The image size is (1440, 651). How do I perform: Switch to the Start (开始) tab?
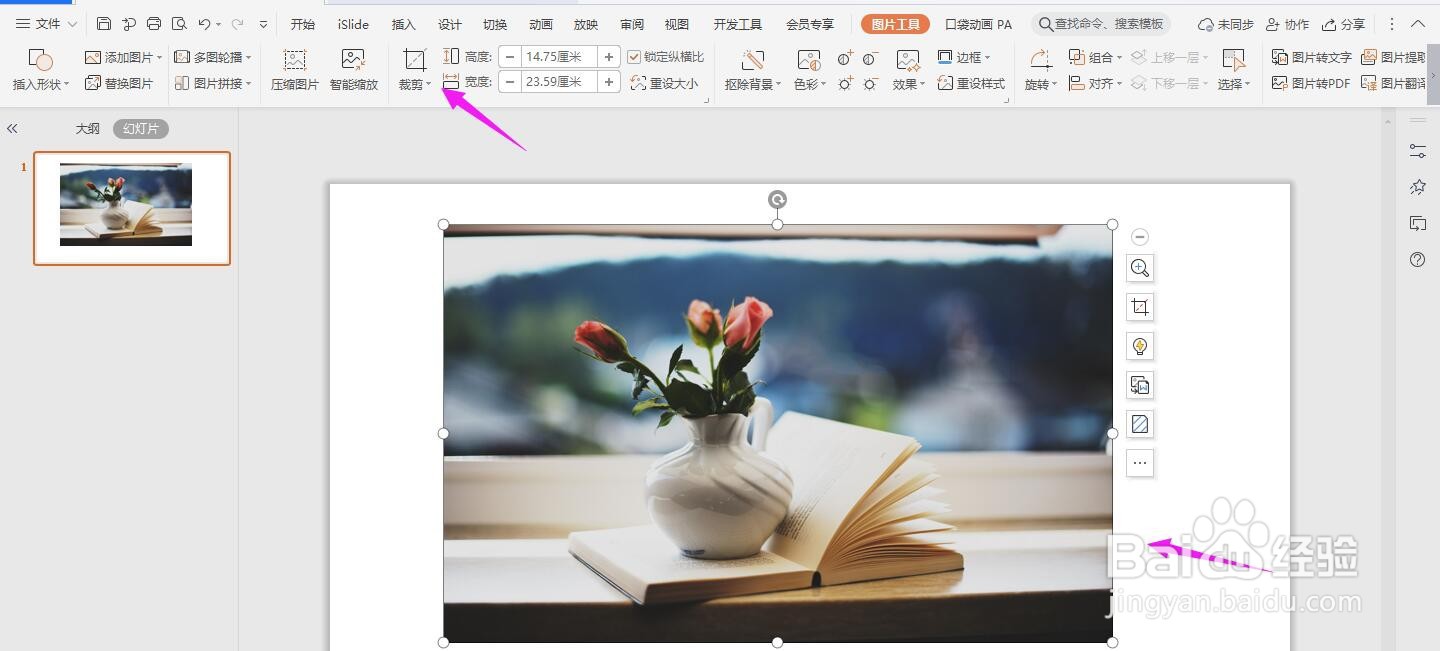[302, 24]
